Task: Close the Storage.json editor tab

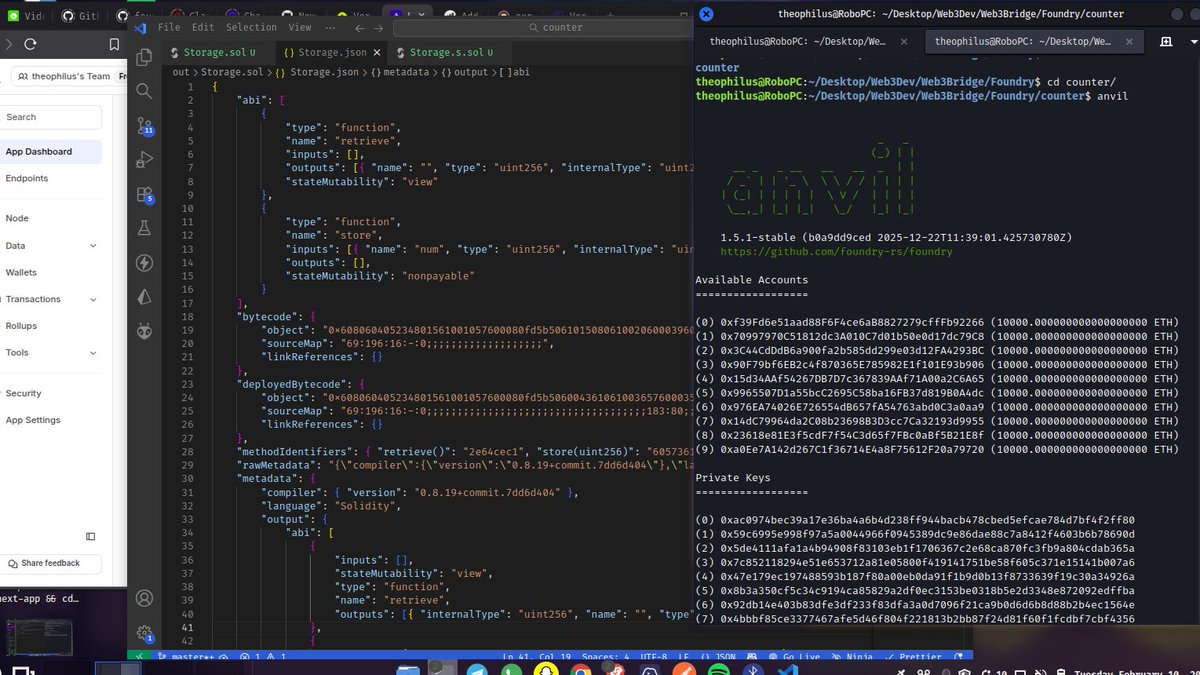Action: tap(376, 53)
